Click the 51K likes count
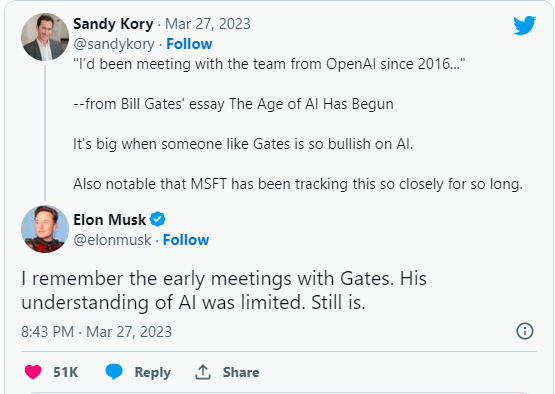This screenshot has width=555, height=394. click(x=65, y=372)
